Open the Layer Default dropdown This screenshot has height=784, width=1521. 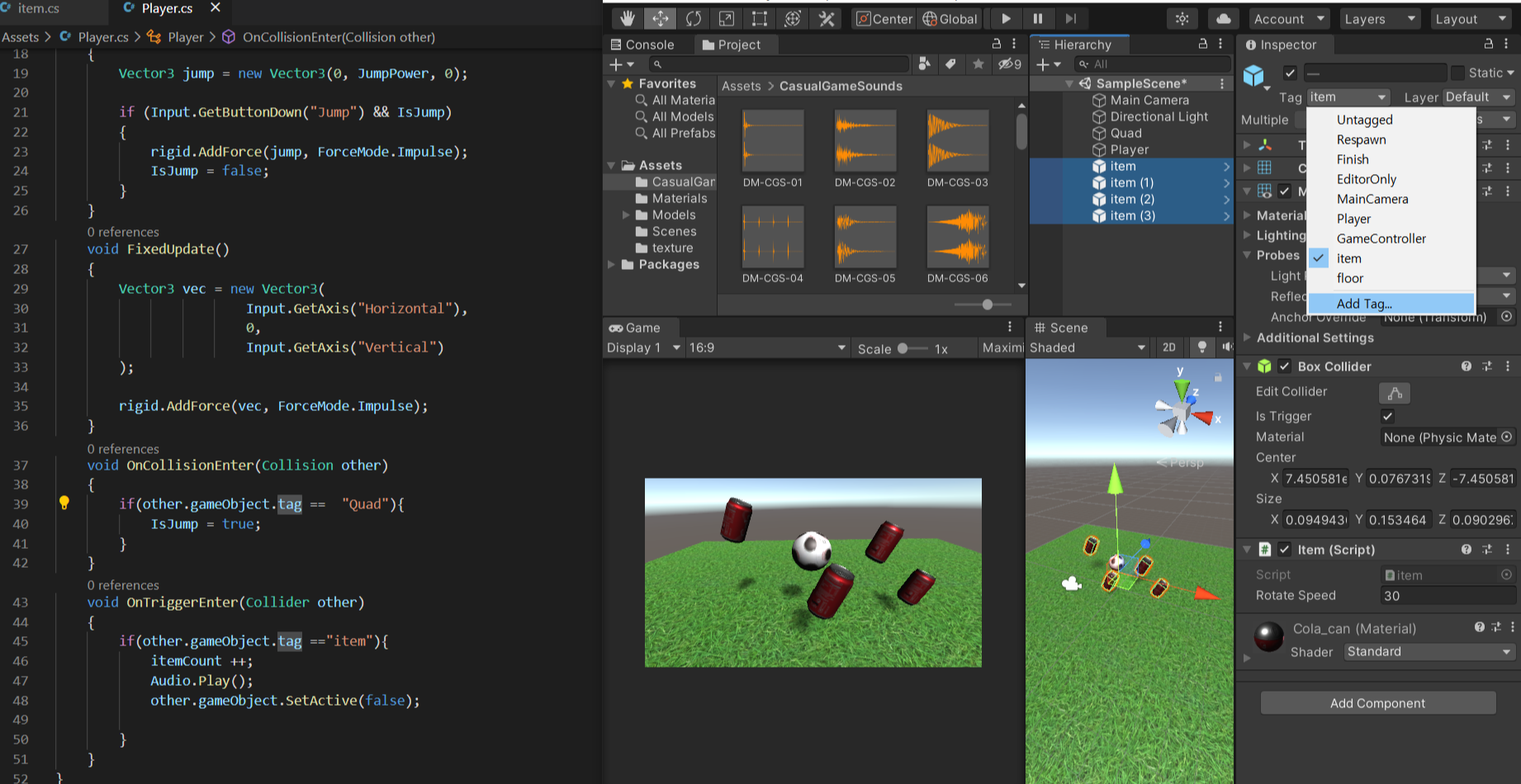[1478, 97]
